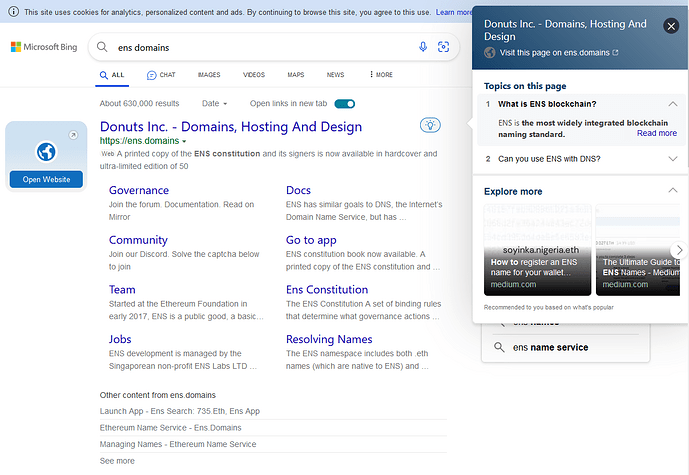Click the Microsoft Bing logo
The image size is (689, 475).
pos(44,47)
